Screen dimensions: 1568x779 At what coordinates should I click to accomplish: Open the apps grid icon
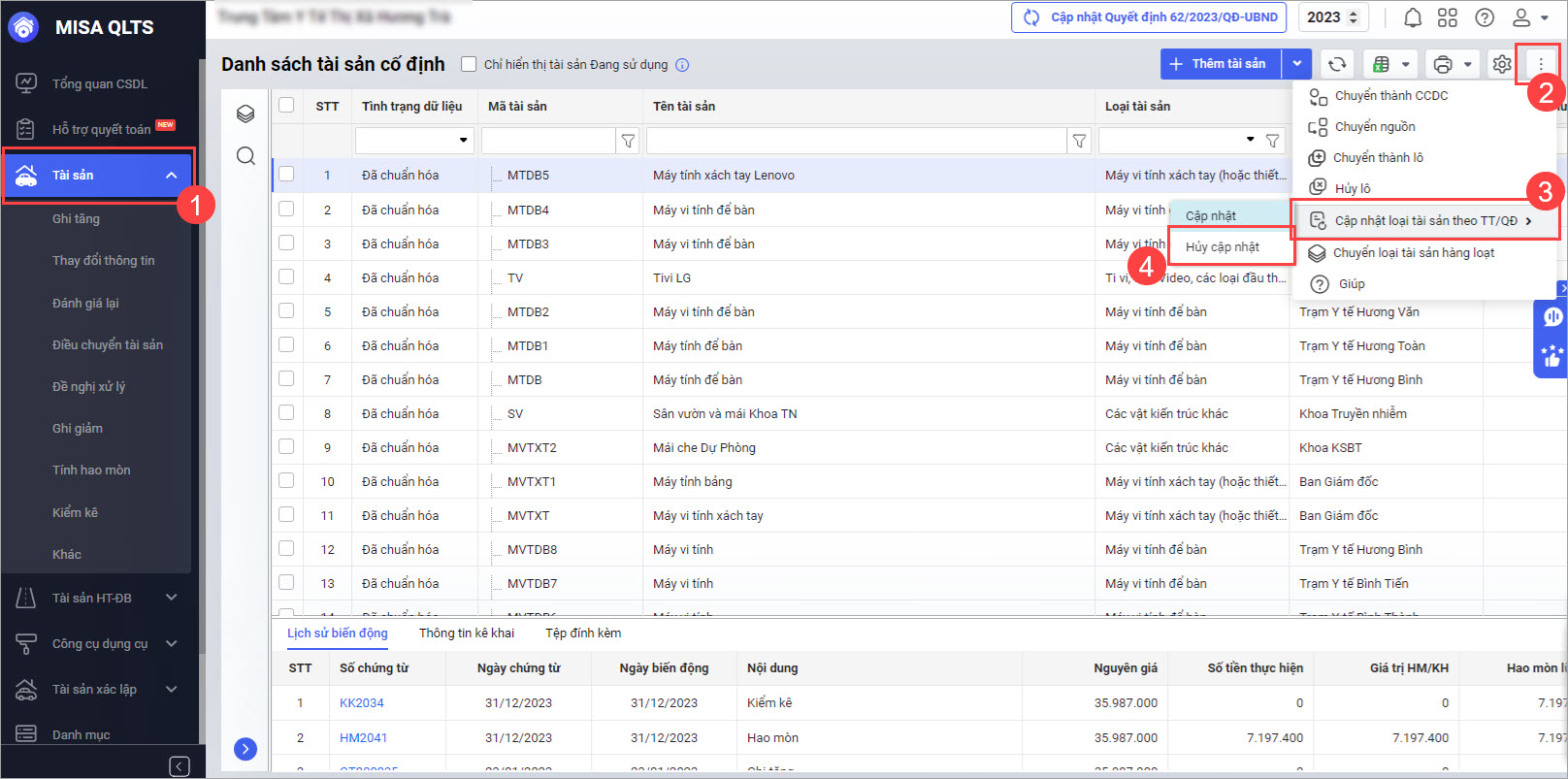click(x=1448, y=17)
